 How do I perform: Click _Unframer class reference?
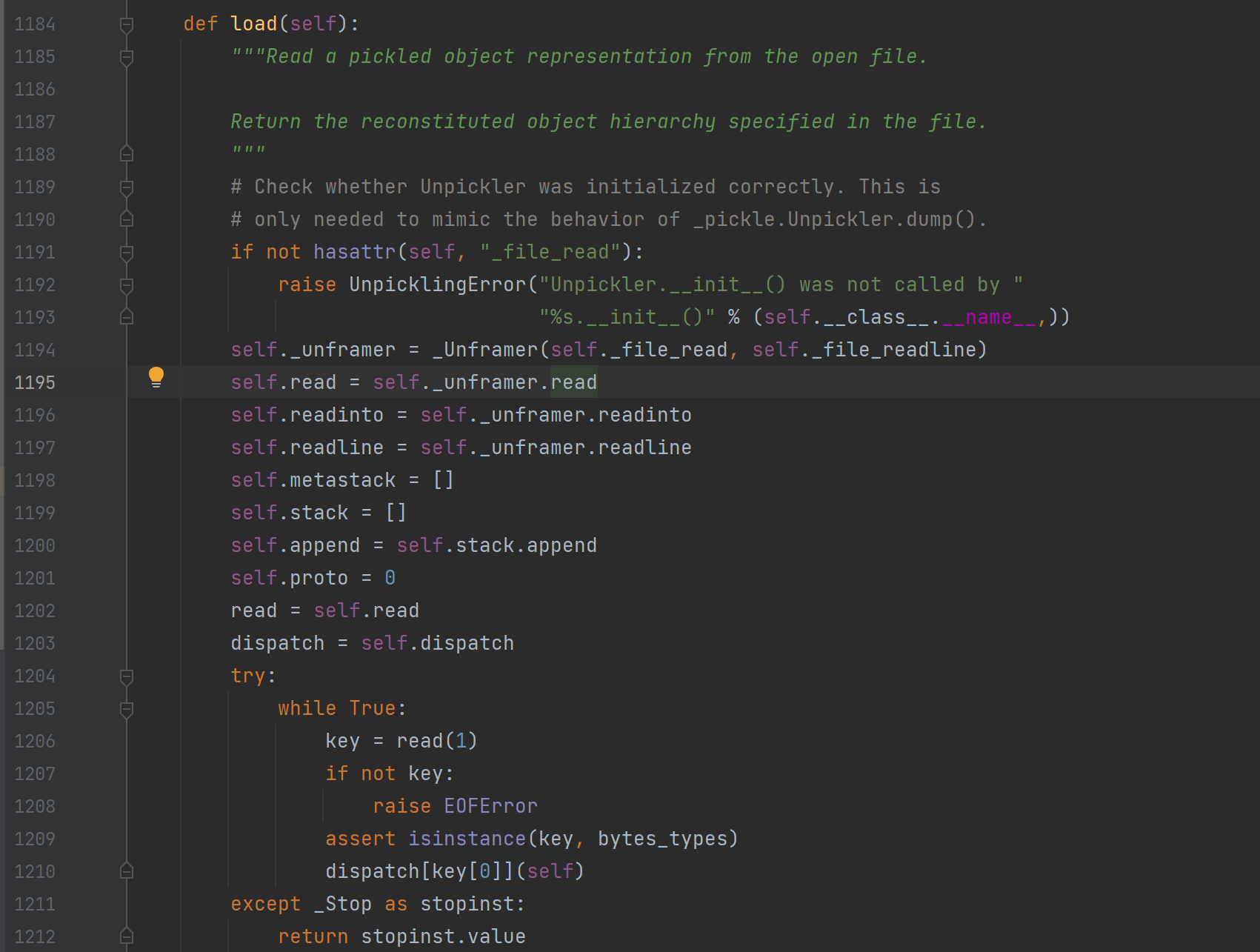click(485, 350)
